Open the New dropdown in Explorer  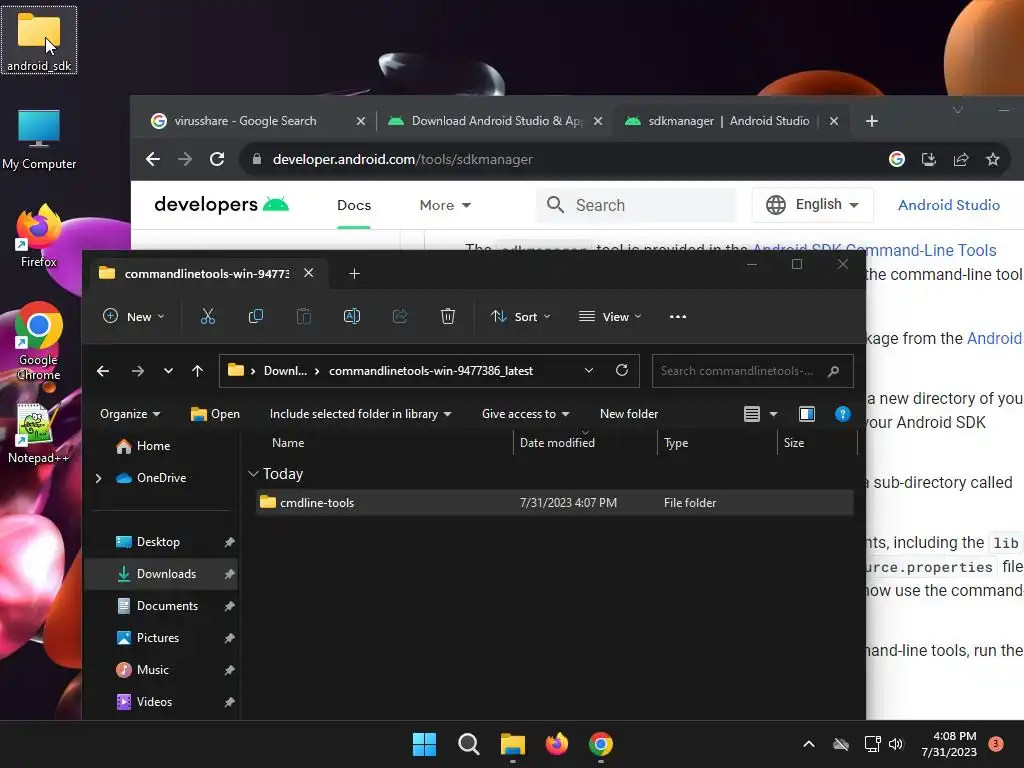(134, 317)
